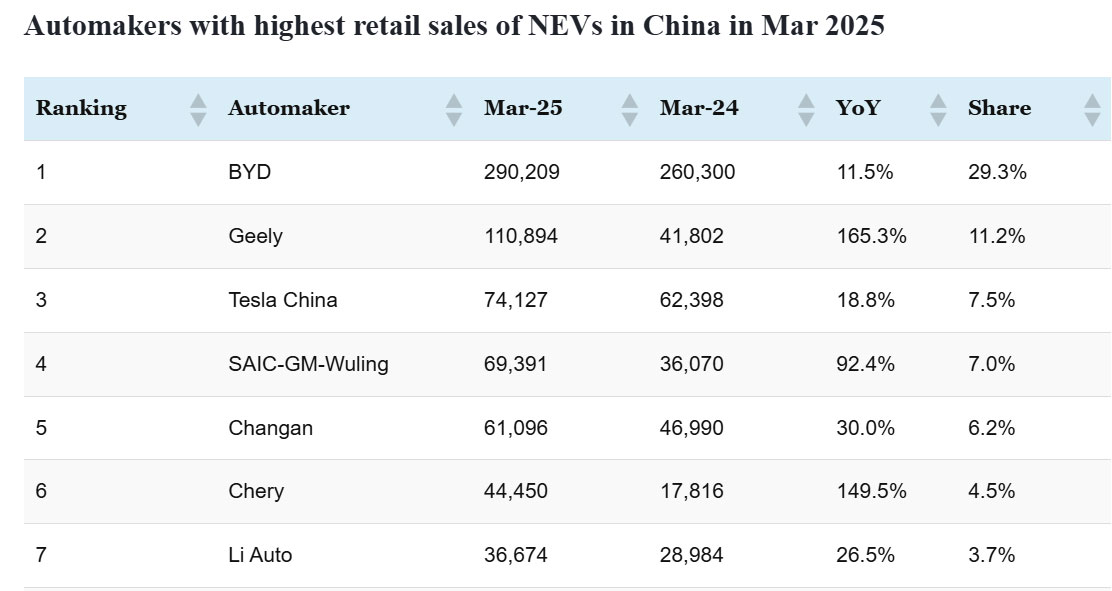
Task: Click Li Auto's 3.7% share cell
Action: tap(991, 555)
